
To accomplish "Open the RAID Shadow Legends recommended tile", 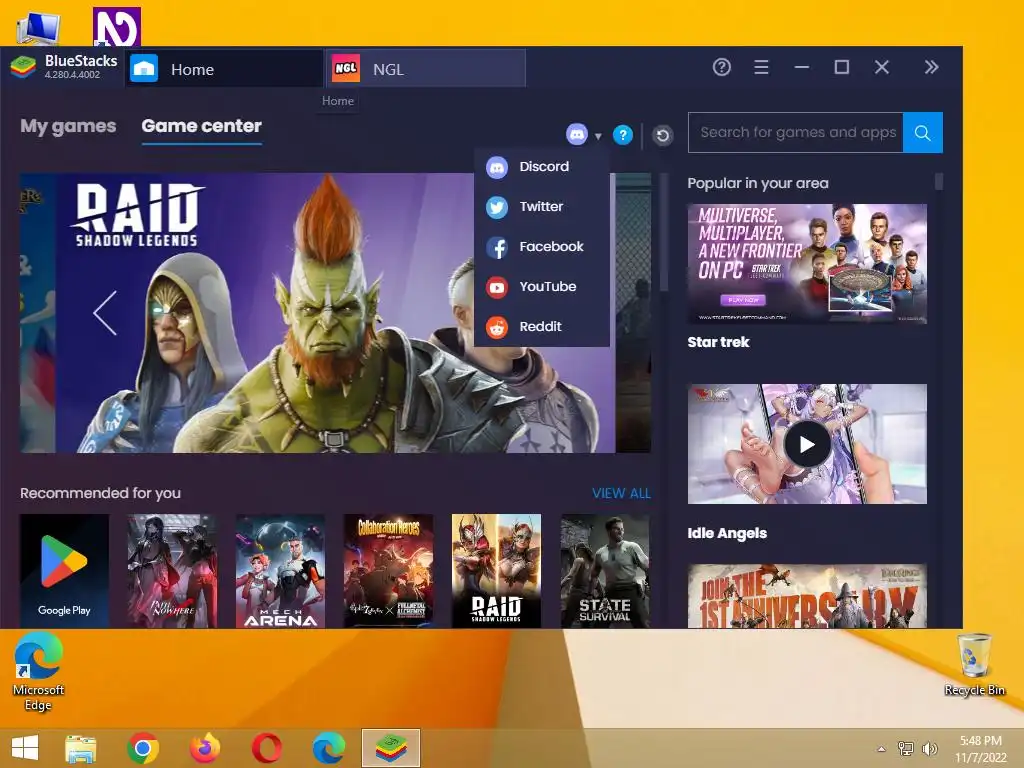I will coord(496,571).
